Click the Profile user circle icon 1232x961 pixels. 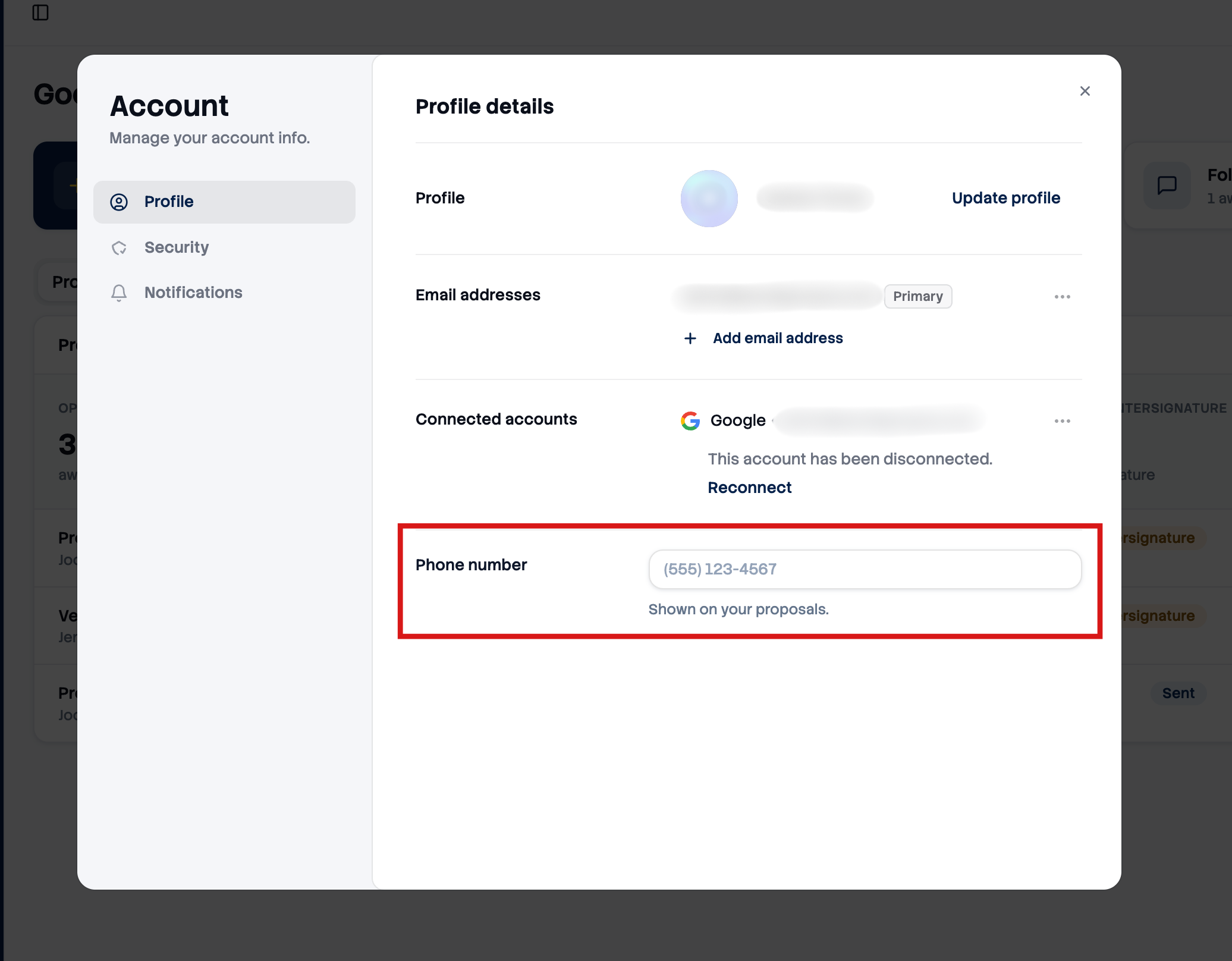[x=119, y=202]
